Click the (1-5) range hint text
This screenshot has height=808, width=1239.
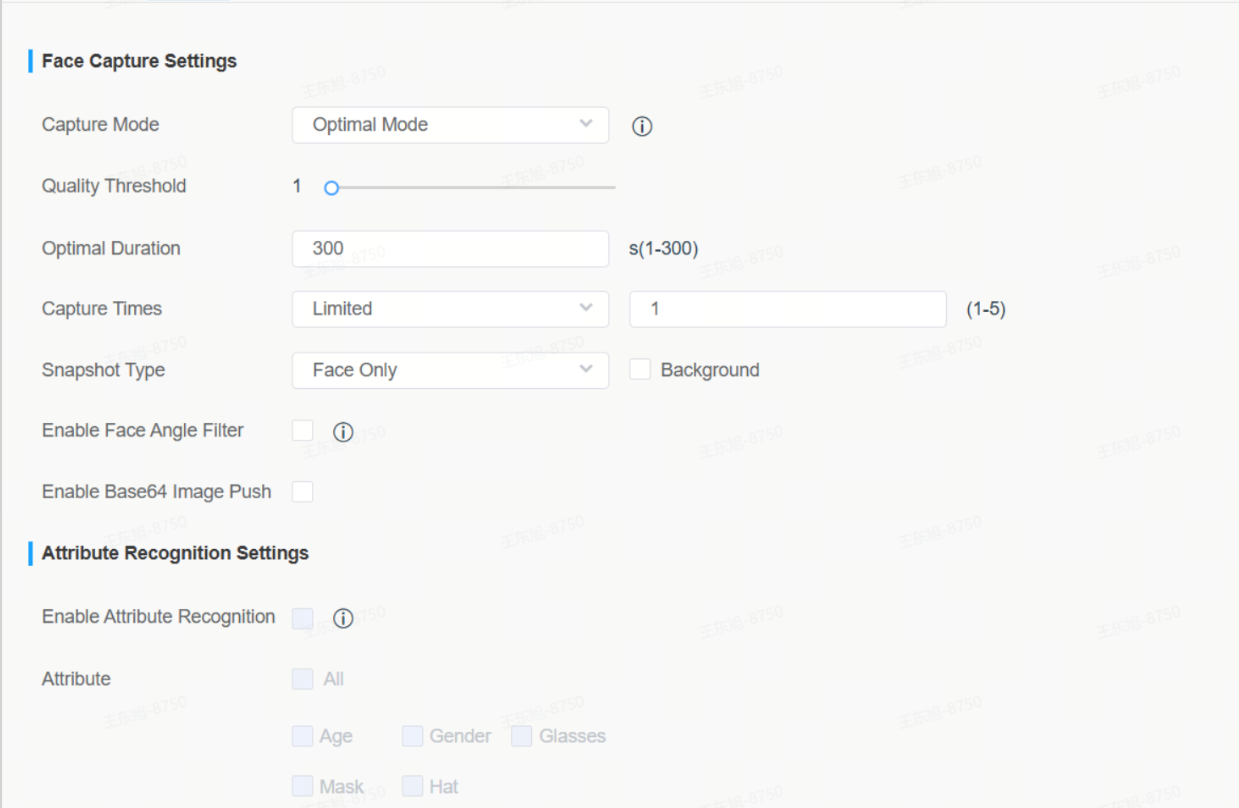(x=986, y=309)
